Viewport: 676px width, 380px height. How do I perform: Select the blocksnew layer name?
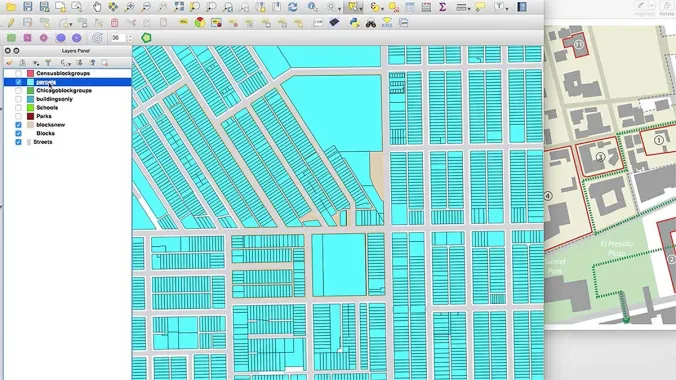point(50,125)
